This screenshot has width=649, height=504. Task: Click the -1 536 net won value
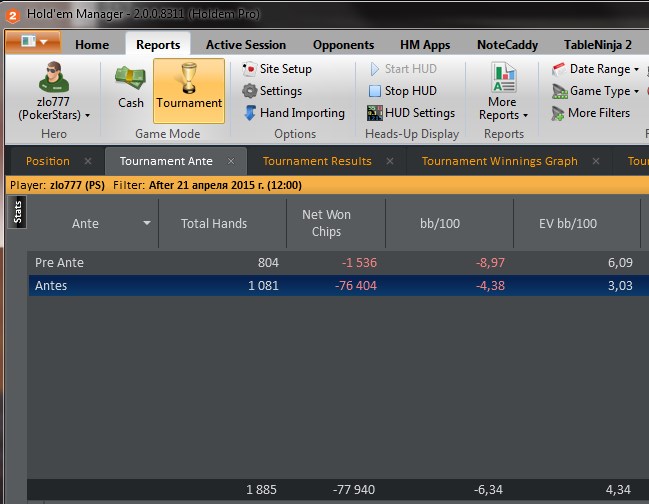359,262
